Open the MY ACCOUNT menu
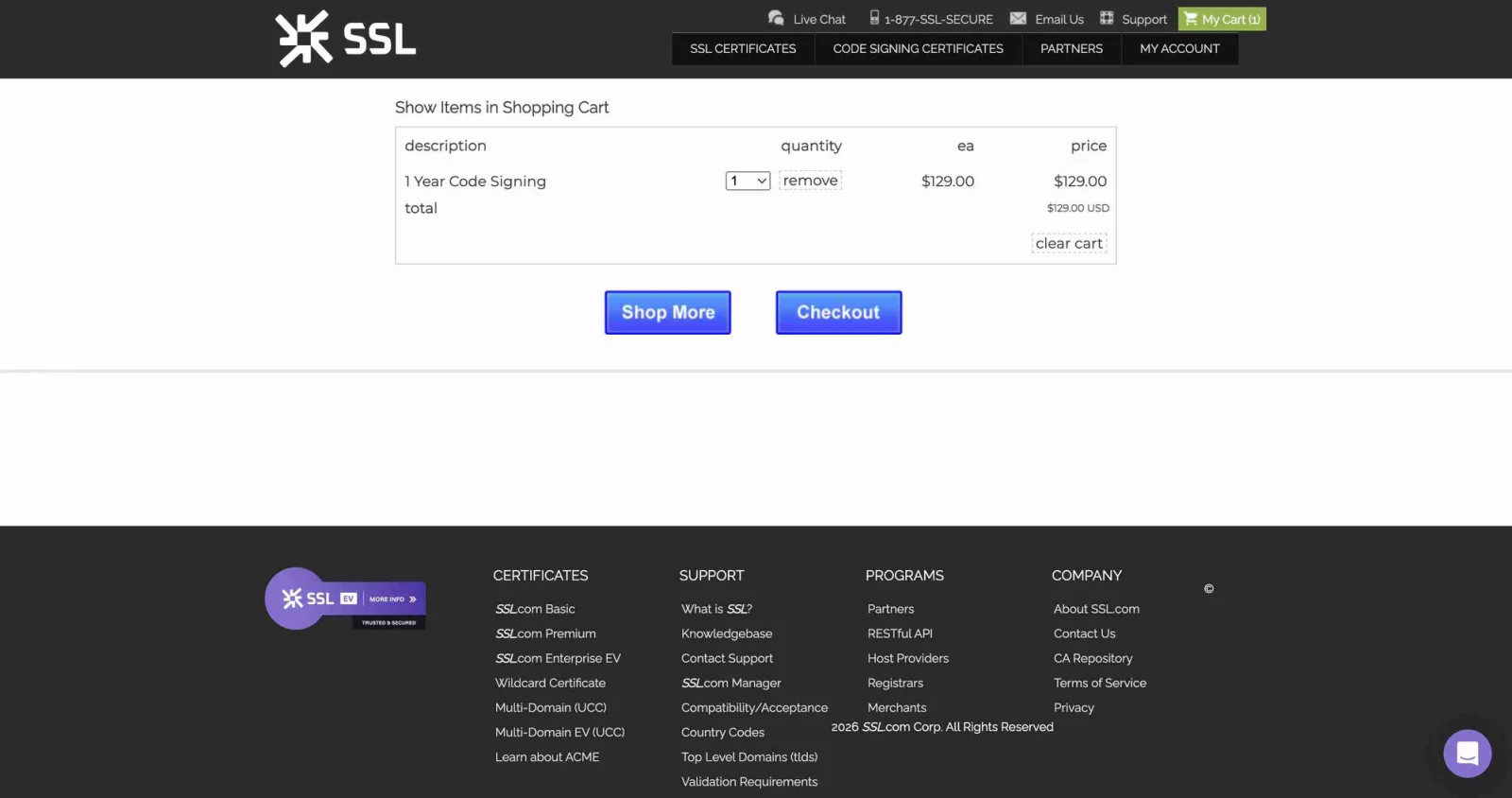 point(1179,49)
